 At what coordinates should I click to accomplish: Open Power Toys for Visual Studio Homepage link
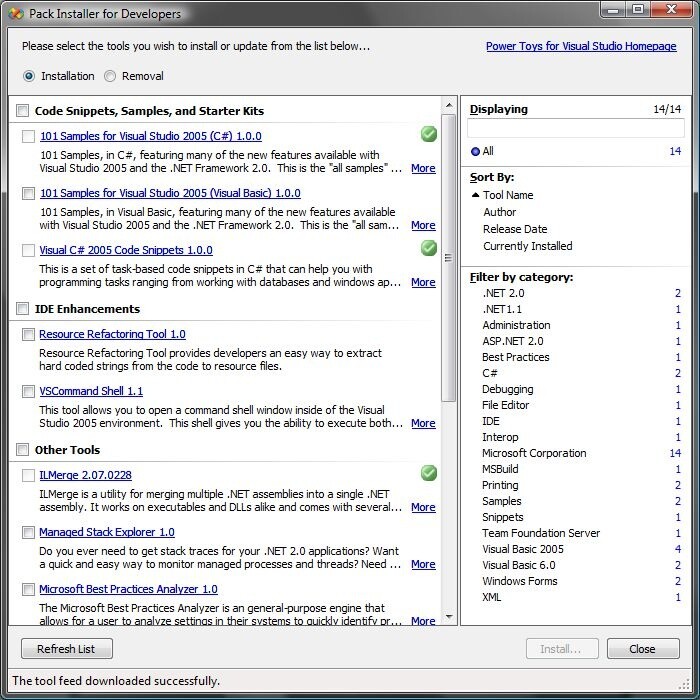point(581,46)
